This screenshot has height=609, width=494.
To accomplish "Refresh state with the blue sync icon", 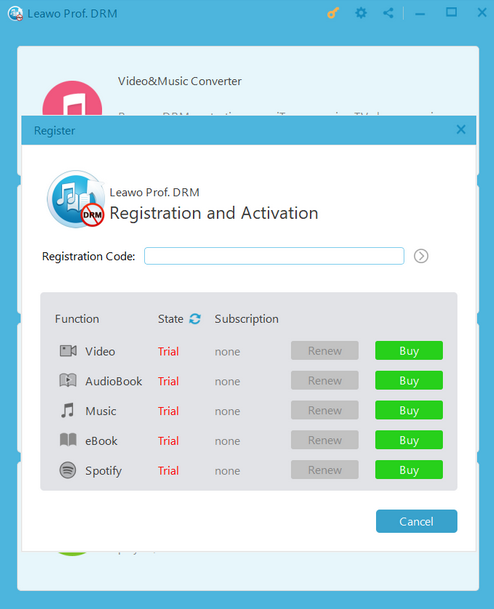I will click(195, 319).
